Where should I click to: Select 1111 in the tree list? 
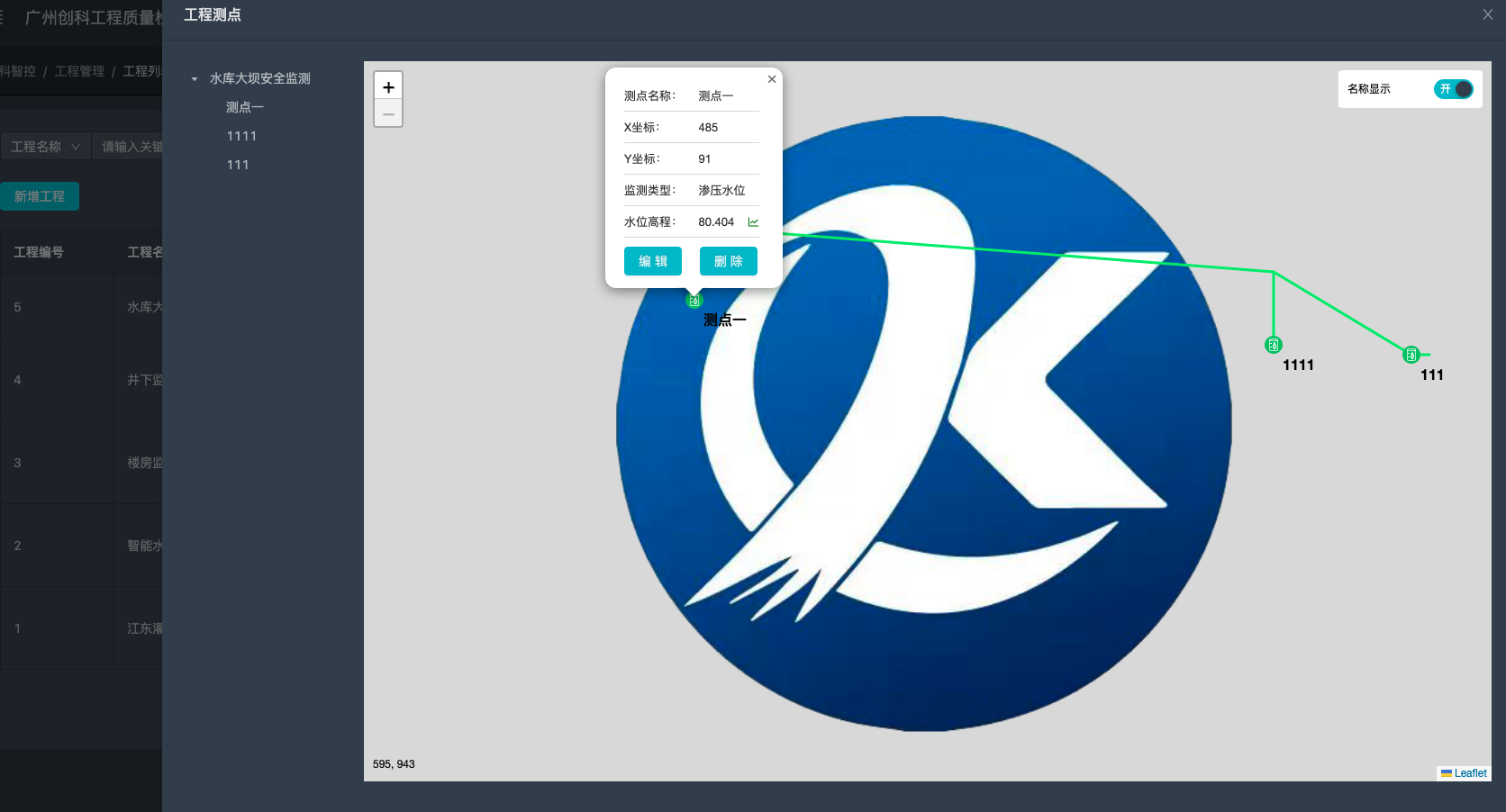tap(241, 136)
